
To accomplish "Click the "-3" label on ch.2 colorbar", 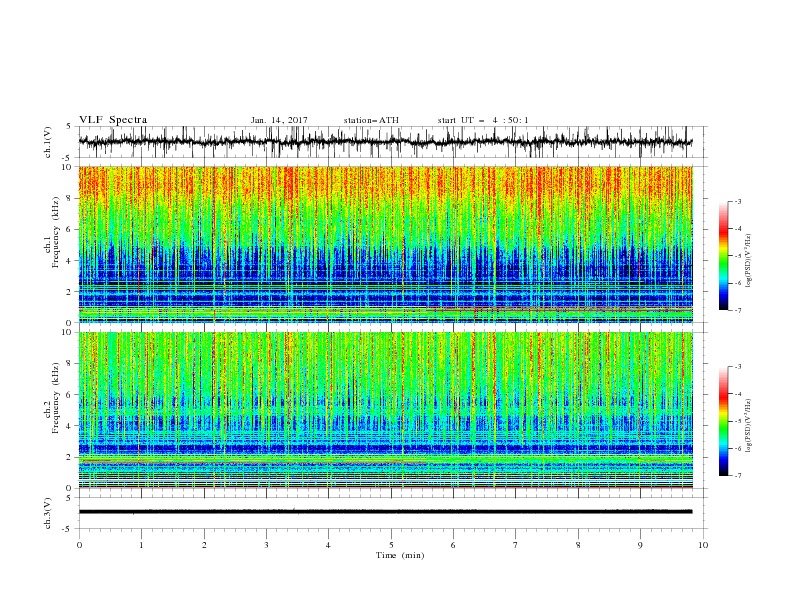I will tap(738, 367).
